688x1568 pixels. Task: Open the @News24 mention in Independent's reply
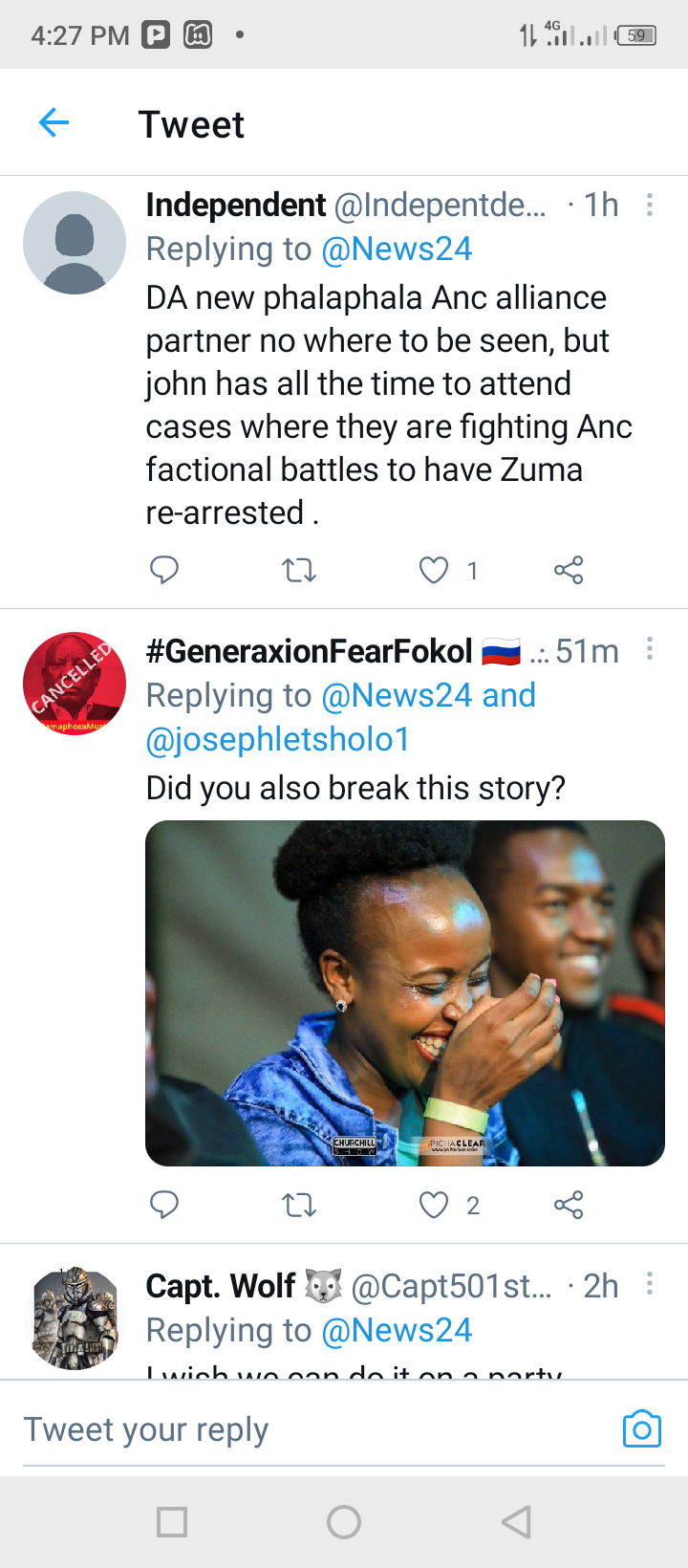click(397, 249)
